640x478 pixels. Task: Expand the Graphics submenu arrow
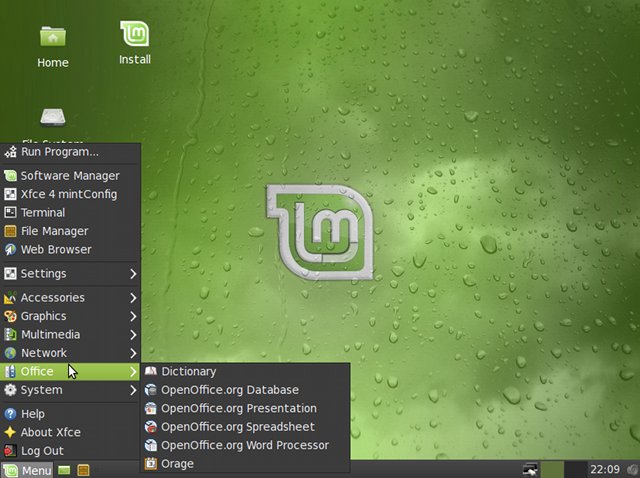(x=133, y=316)
